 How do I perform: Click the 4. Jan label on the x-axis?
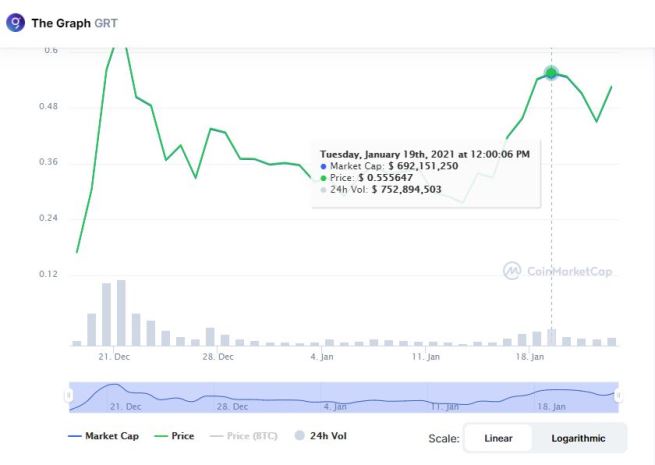tap(322, 357)
